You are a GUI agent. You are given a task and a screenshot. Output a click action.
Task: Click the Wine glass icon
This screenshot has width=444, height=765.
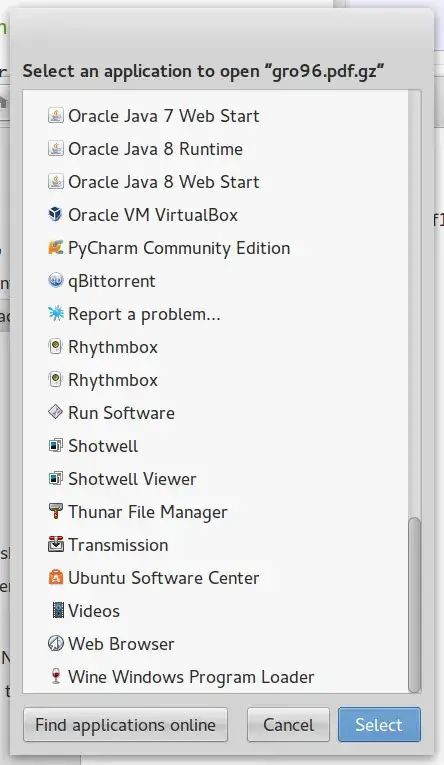(x=56, y=676)
